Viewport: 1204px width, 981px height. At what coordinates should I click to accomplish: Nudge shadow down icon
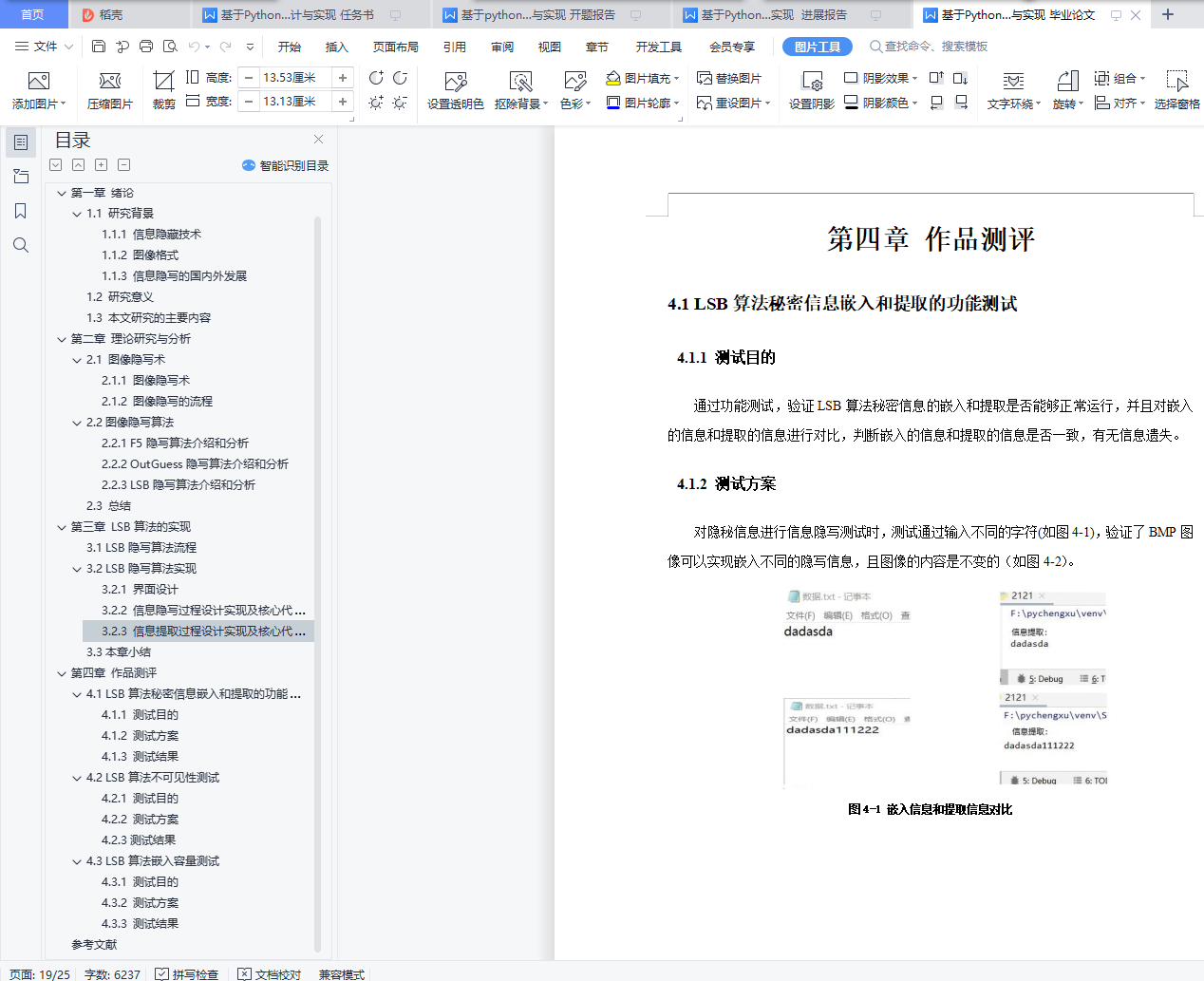coord(961,78)
